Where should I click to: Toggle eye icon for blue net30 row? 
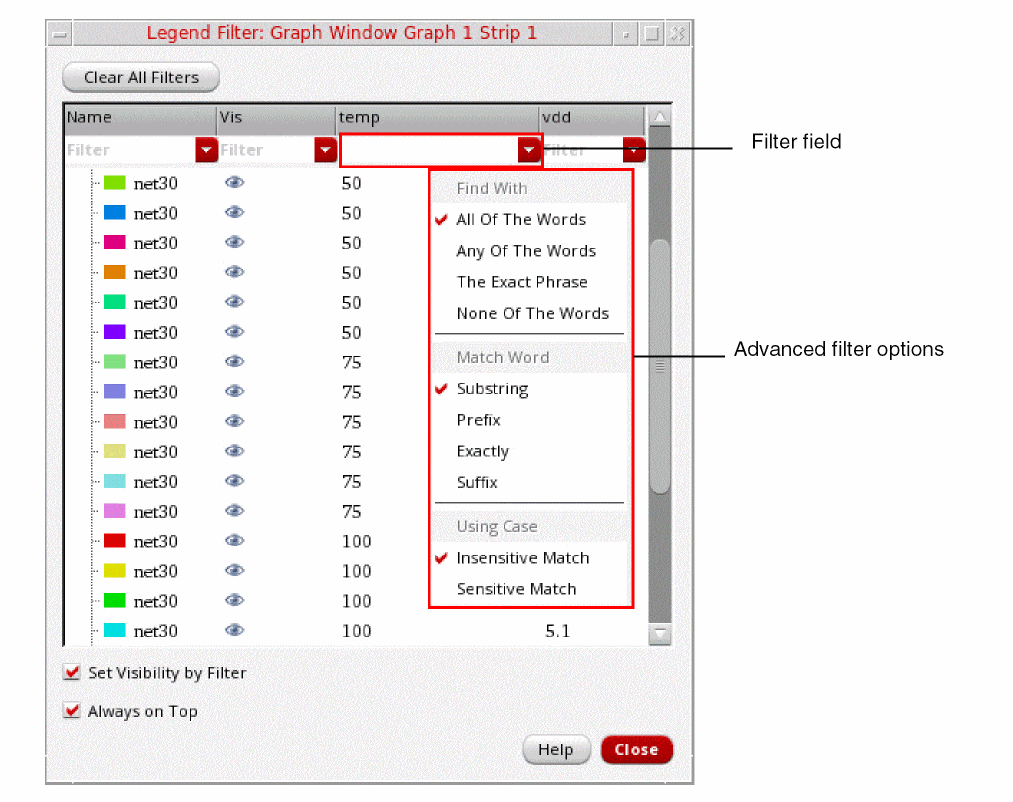coord(235,213)
